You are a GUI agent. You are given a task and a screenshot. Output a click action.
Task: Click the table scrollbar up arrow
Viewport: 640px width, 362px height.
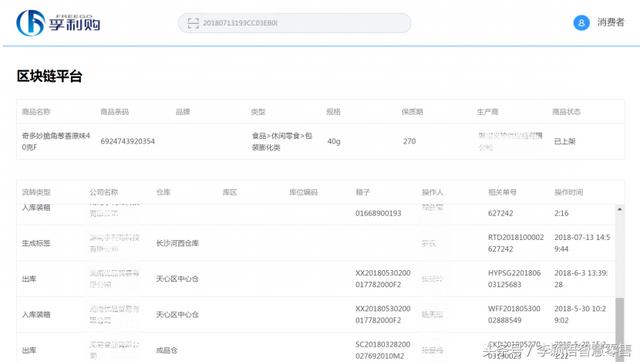(x=620, y=209)
